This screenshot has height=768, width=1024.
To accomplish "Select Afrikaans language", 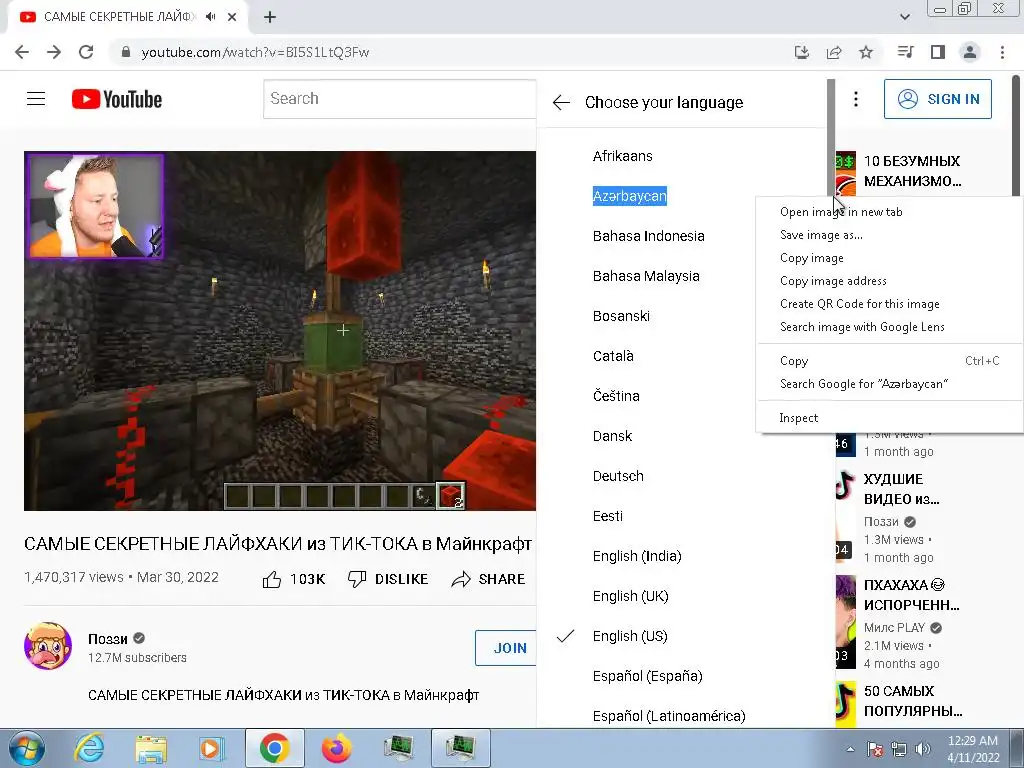I will pyautogui.click(x=622, y=156).
